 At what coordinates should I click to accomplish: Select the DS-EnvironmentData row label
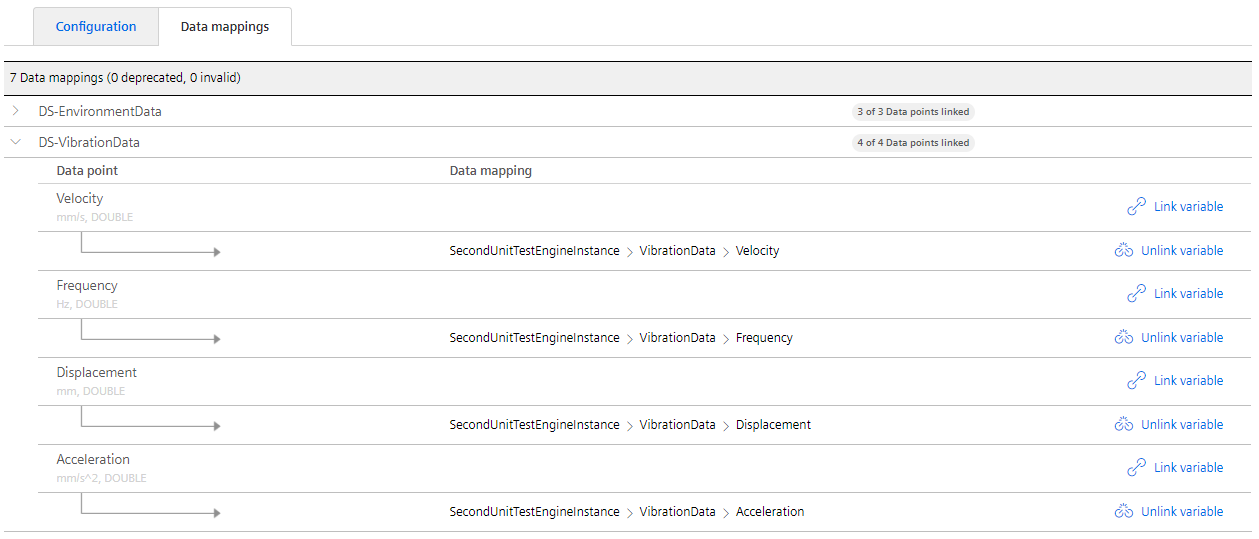[100, 111]
